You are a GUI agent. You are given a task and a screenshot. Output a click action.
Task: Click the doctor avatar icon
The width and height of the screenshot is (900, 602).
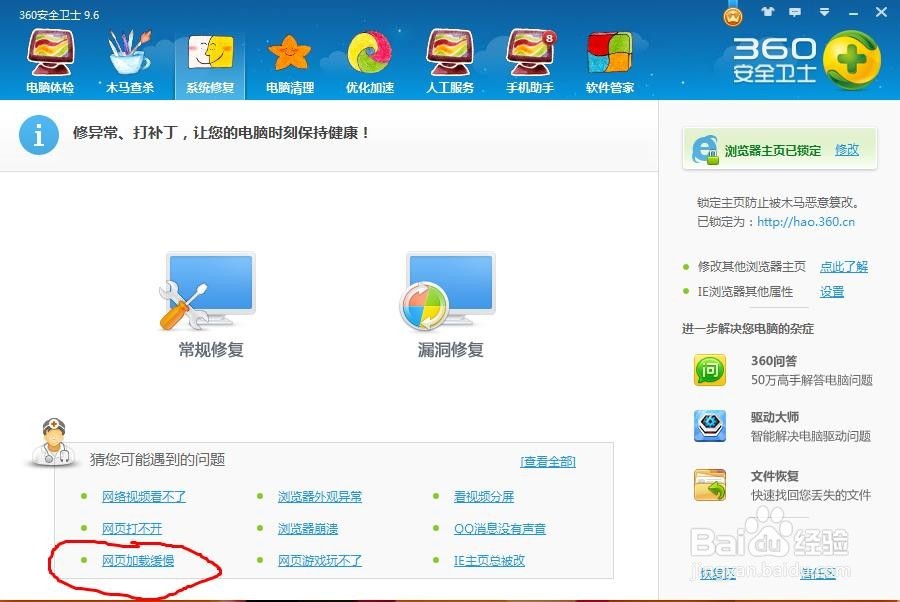53,441
